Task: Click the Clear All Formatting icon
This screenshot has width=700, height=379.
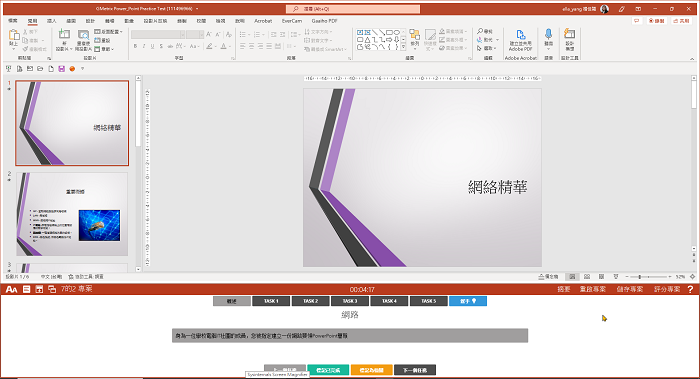Action: tap(229, 34)
